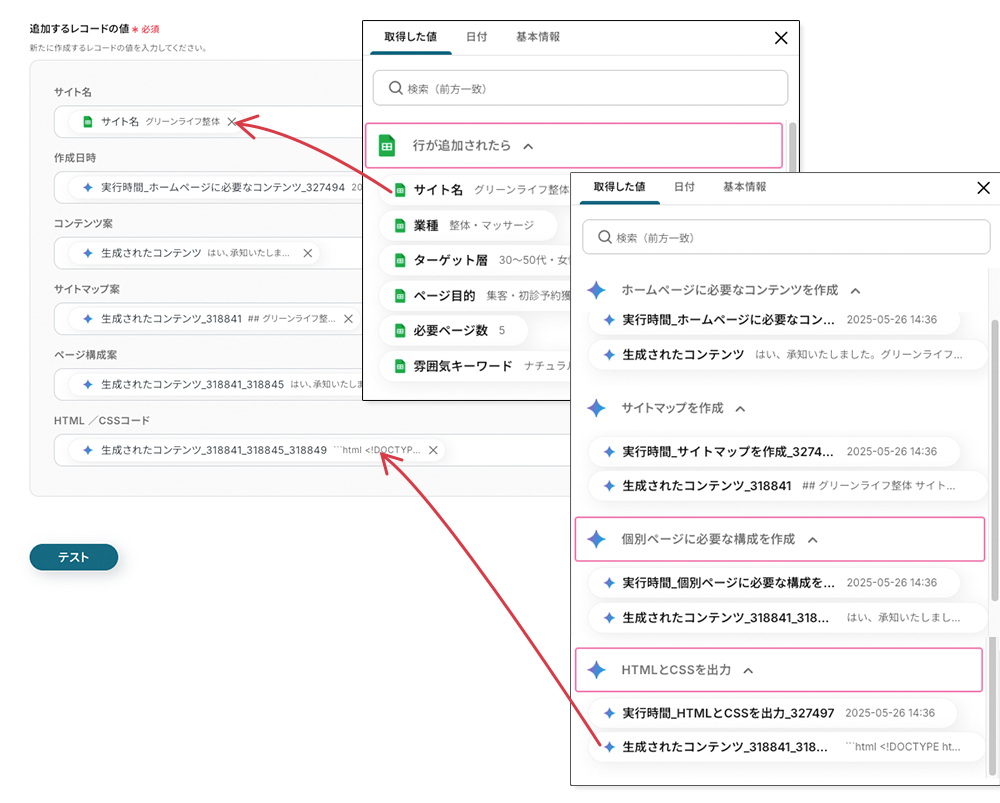
Task: Click sheet icon next to 必要ページ数
Action: tap(400, 330)
